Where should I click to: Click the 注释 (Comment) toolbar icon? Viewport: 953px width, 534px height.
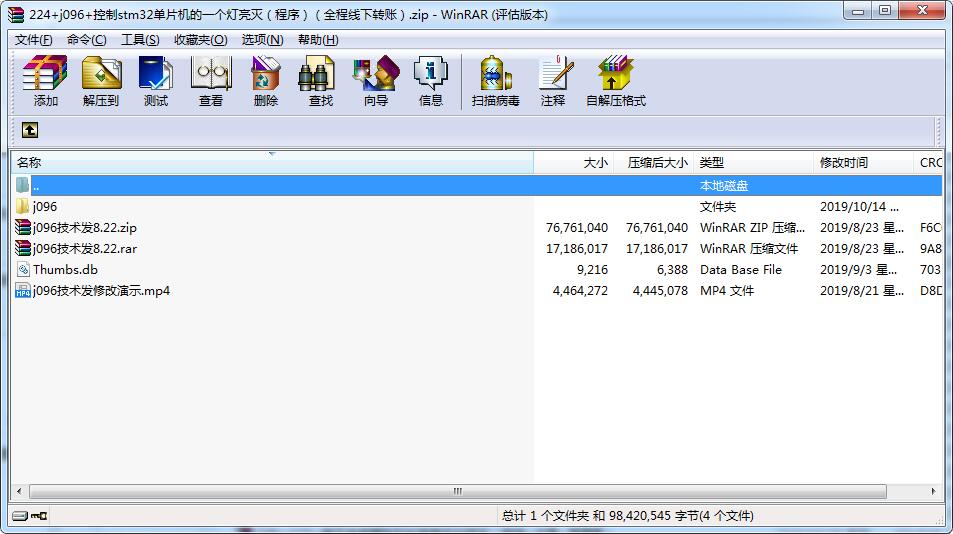(555, 73)
